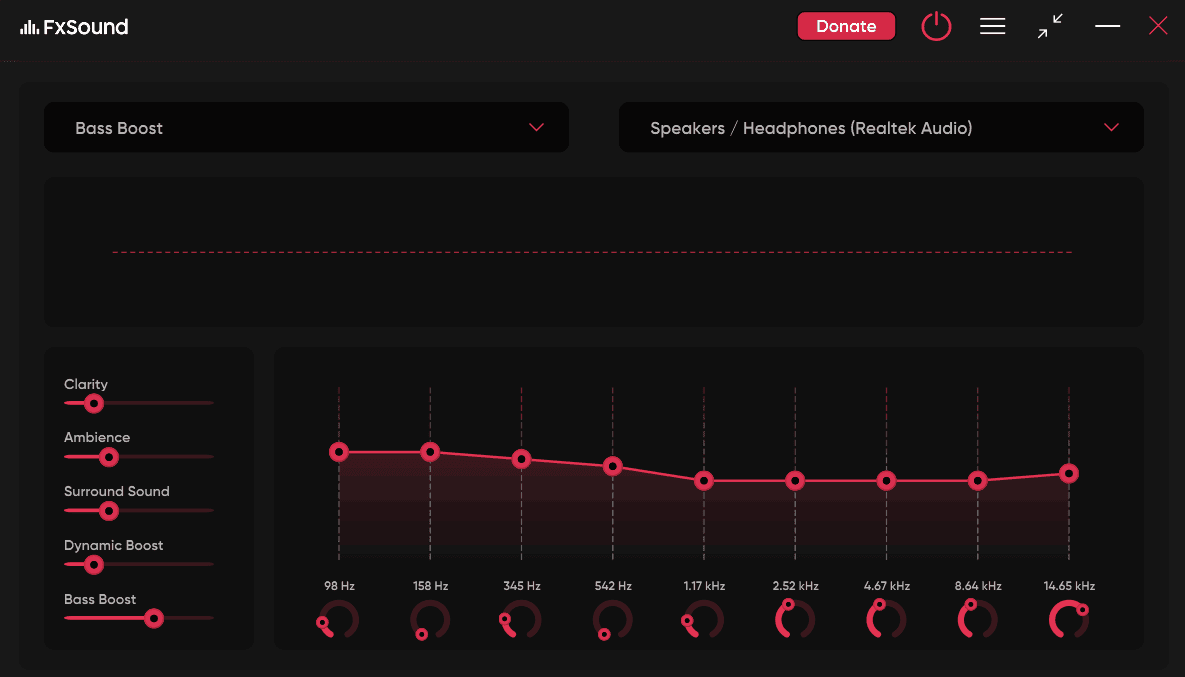Click the 14.65 kHz frequency knob
This screenshot has width=1185, height=677.
click(x=1069, y=620)
